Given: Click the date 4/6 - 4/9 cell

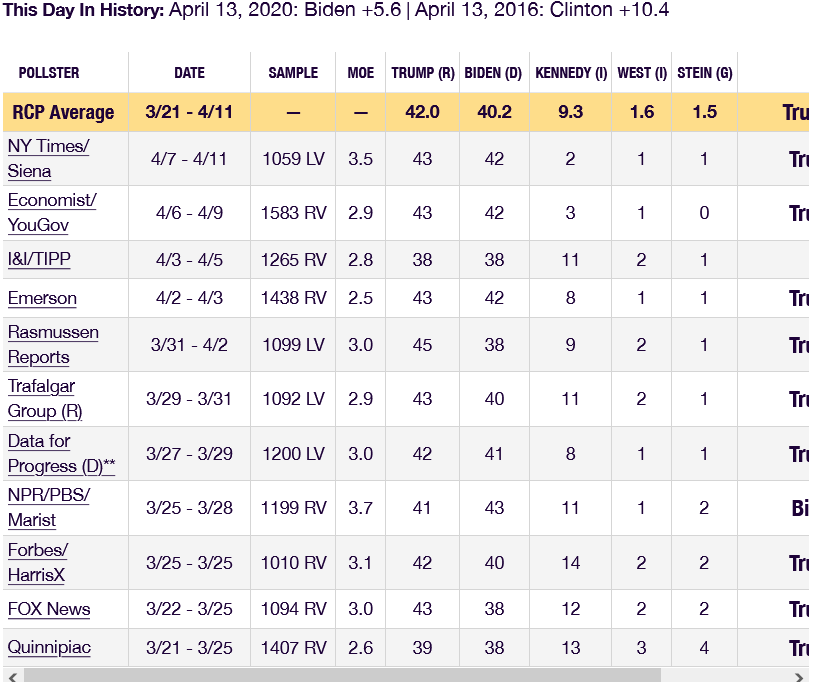Looking at the screenshot, I should click(x=189, y=213).
